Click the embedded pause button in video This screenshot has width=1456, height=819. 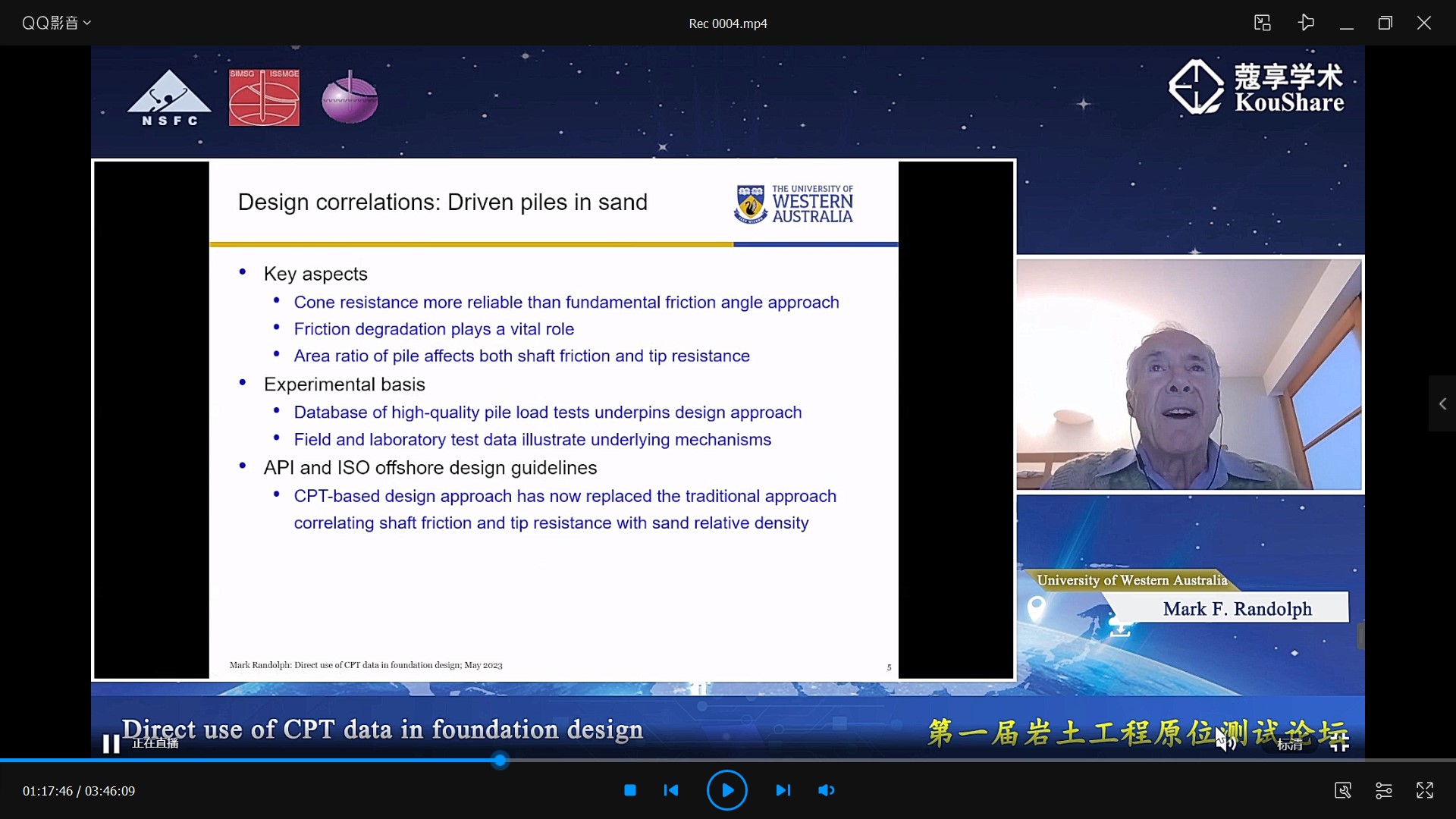click(x=111, y=744)
